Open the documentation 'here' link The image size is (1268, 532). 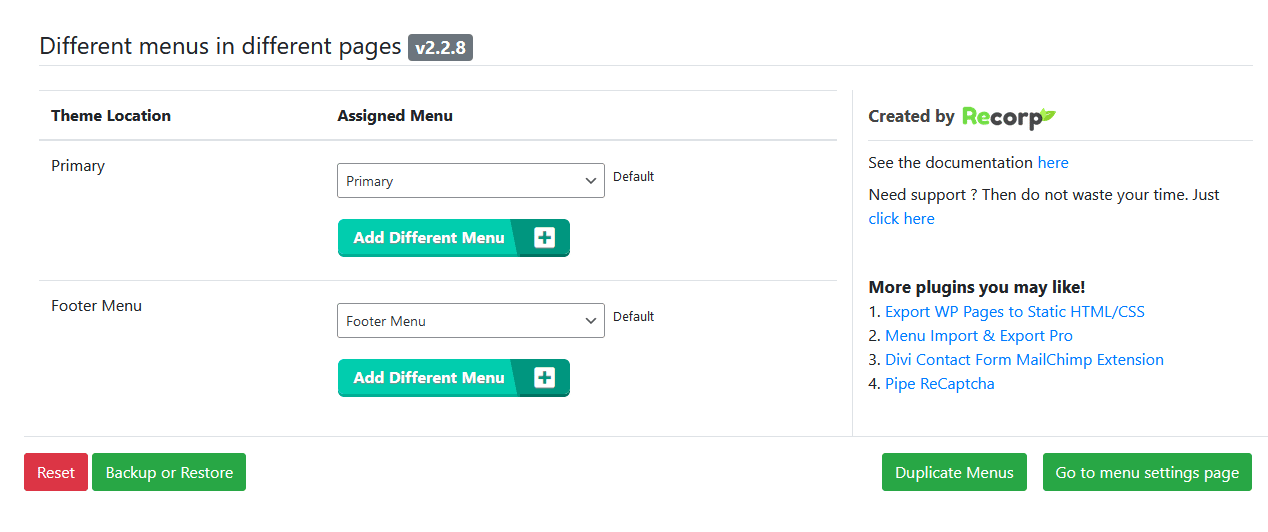pyautogui.click(x=1052, y=163)
